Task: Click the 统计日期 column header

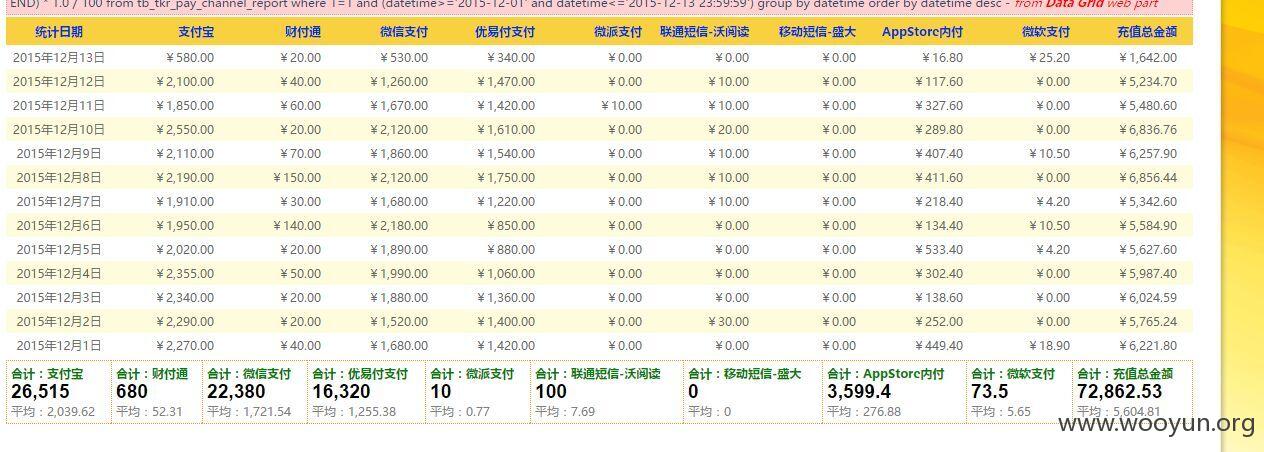Action: tap(59, 32)
